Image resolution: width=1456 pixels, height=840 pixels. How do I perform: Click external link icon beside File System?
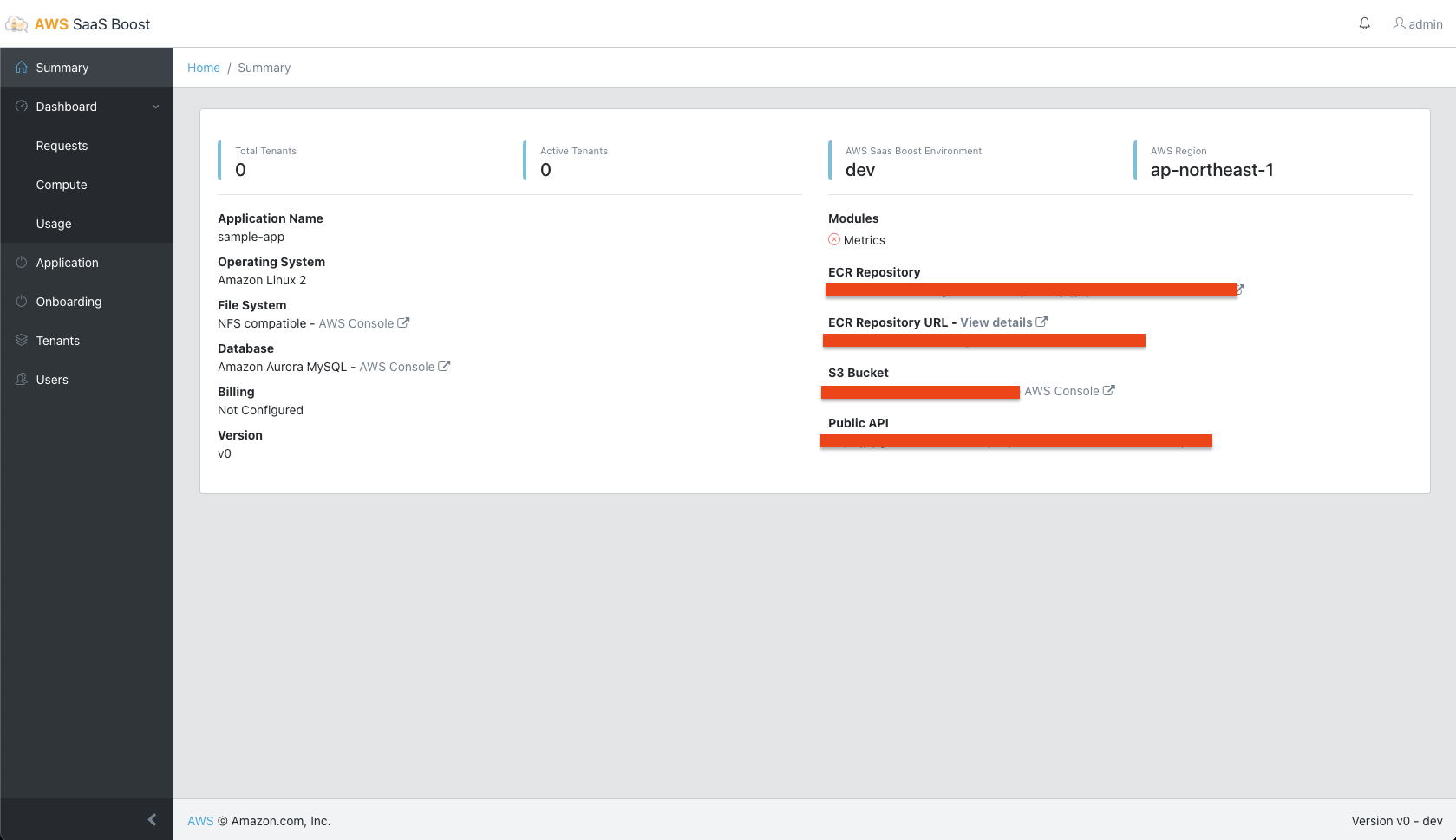click(403, 322)
